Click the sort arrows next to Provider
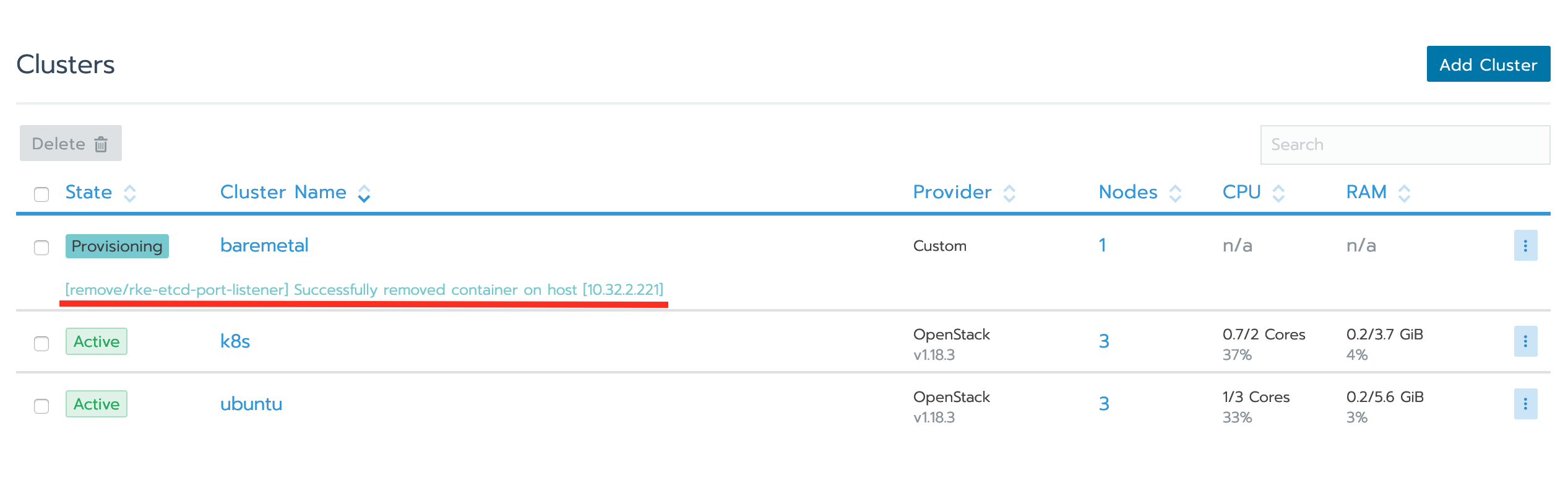Screen dimensions: 1568x498 [1009, 193]
